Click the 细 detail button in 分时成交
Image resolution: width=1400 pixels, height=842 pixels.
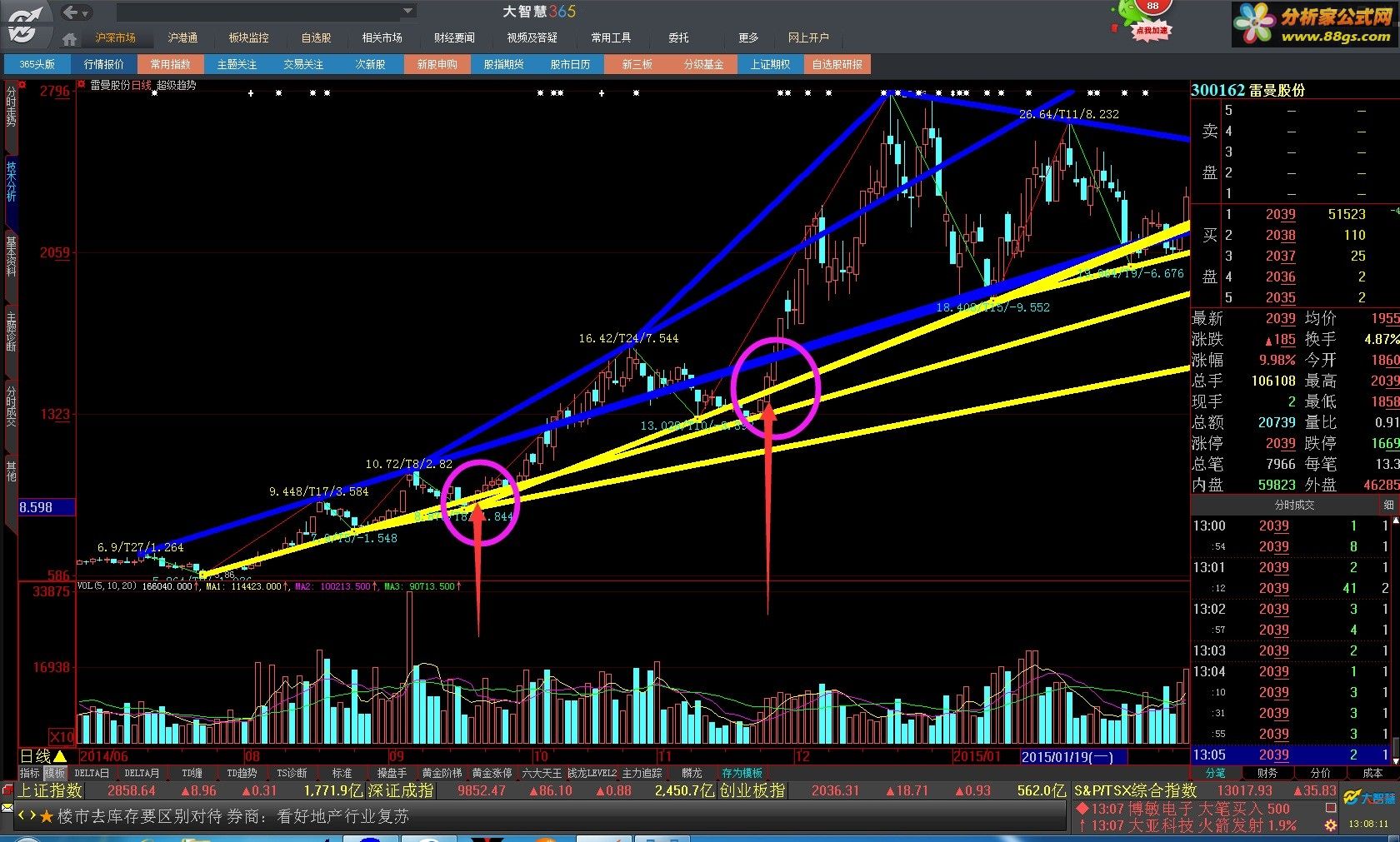pos(1388,505)
